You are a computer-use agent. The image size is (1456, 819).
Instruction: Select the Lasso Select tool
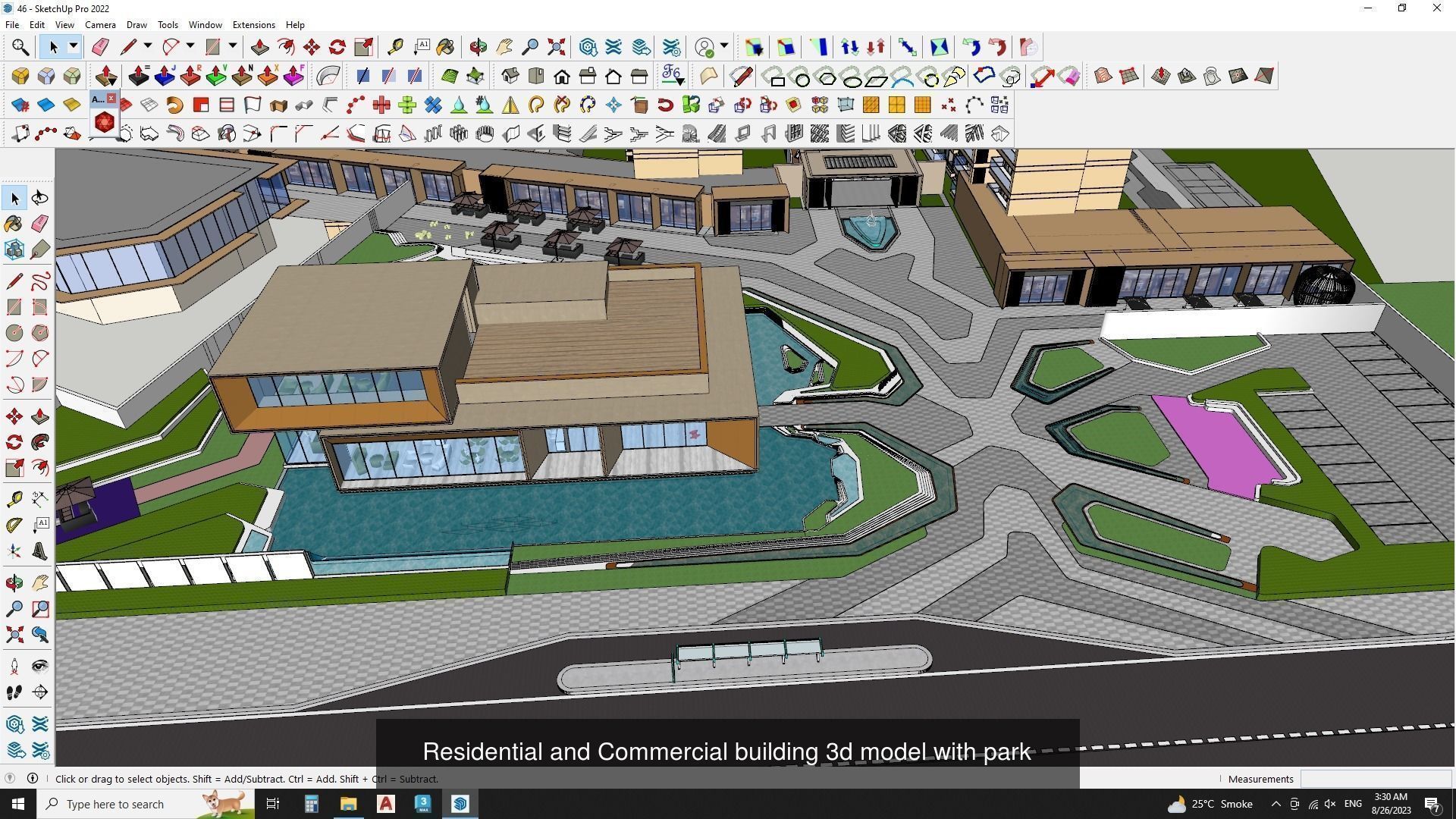40,198
